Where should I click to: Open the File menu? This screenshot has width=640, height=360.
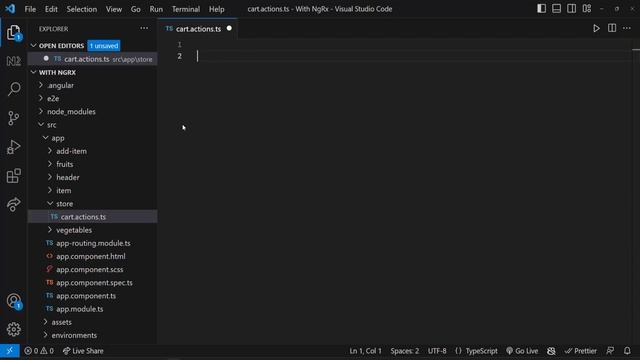point(30,9)
